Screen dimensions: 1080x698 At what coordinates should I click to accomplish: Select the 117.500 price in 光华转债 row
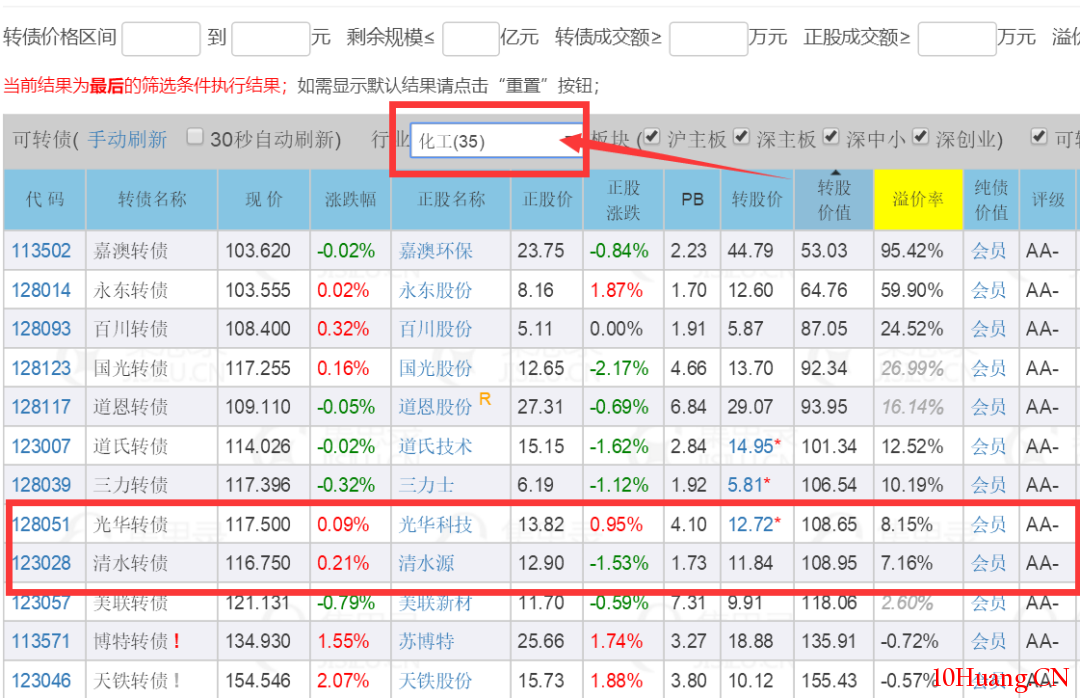258,524
